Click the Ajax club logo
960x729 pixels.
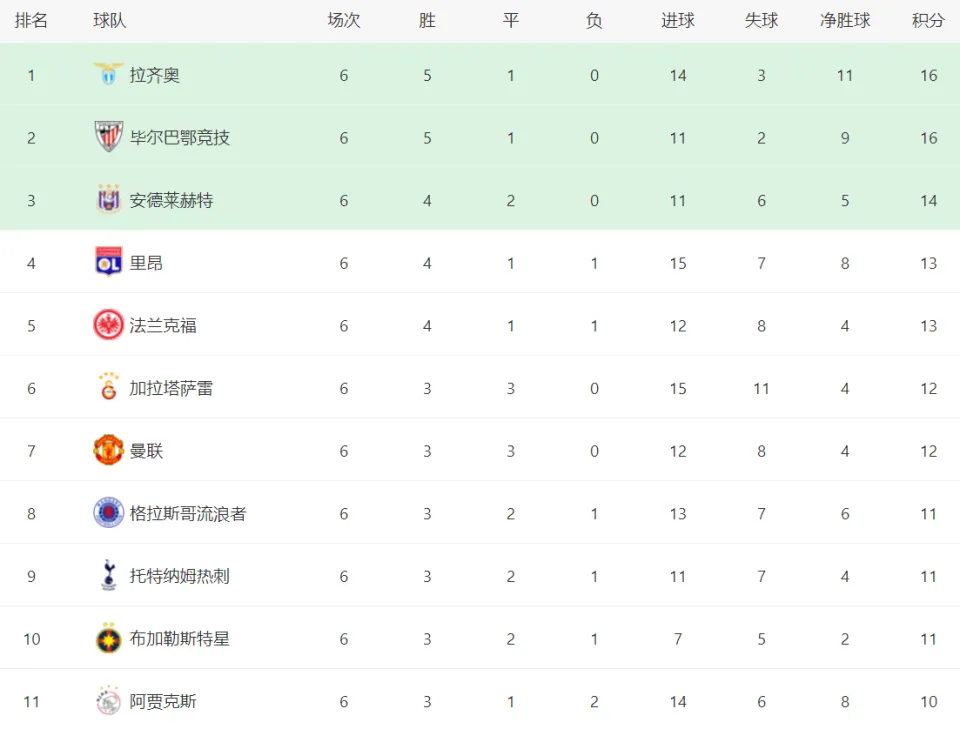pos(108,701)
